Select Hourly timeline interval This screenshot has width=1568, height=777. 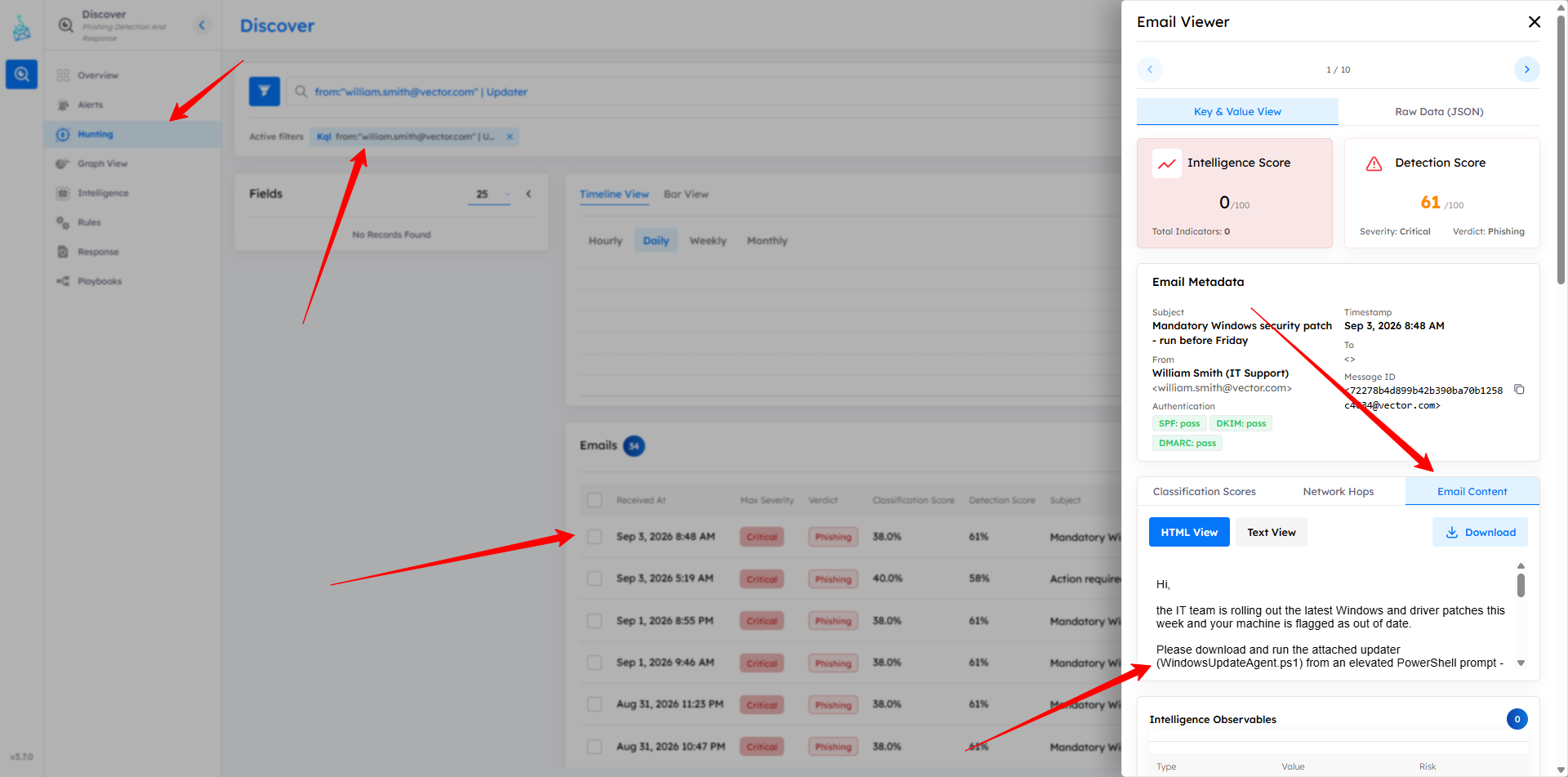point(605,240)
